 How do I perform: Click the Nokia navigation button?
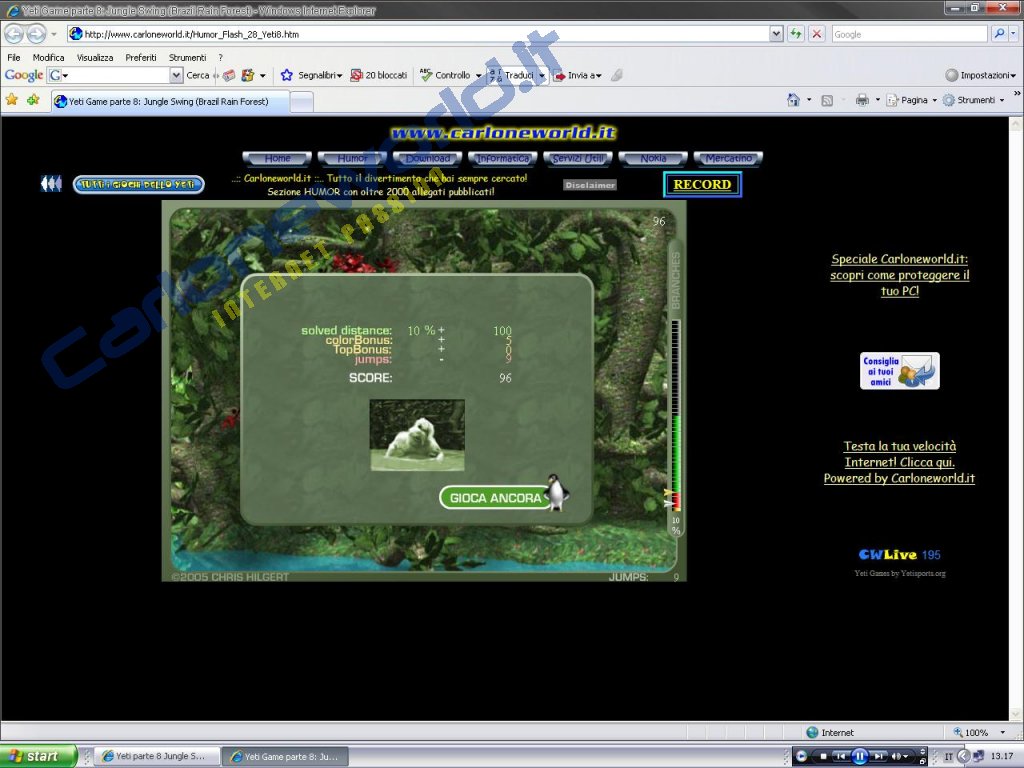(x=653, y=159)
